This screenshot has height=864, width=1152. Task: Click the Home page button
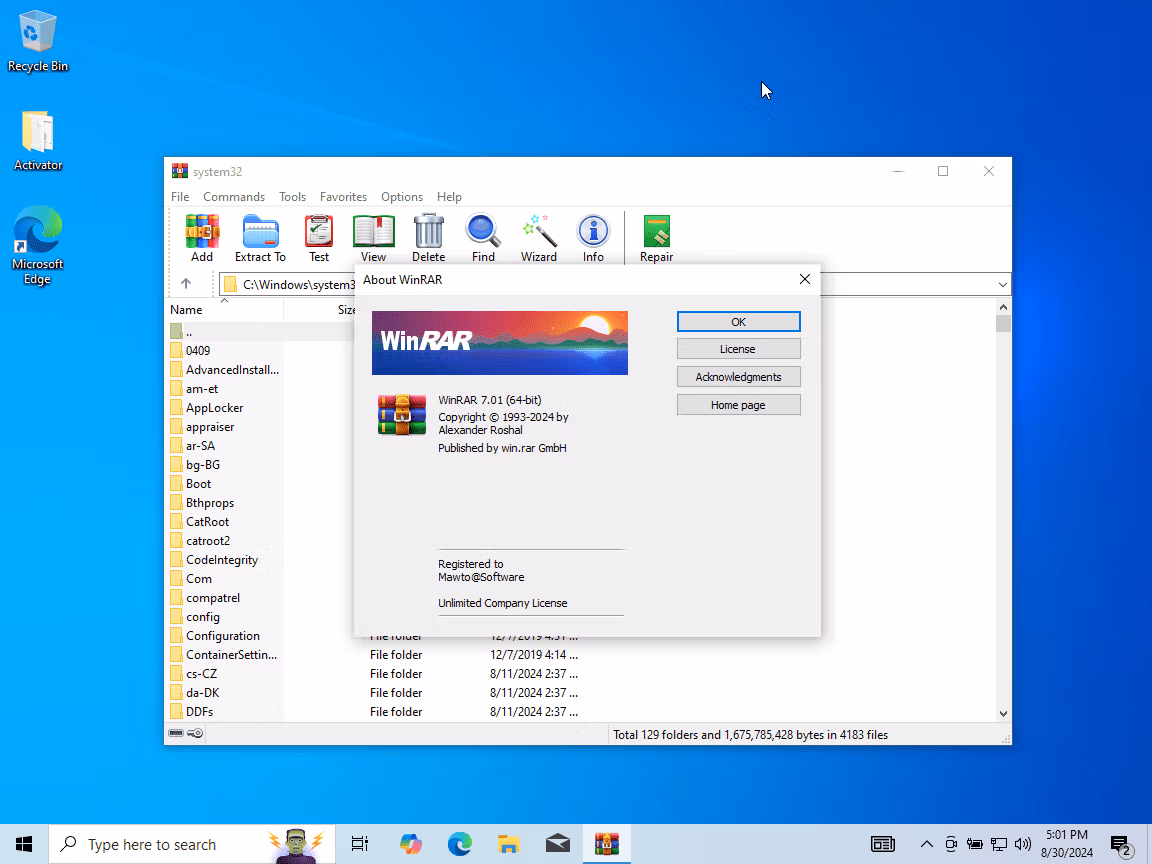(738, 405)
